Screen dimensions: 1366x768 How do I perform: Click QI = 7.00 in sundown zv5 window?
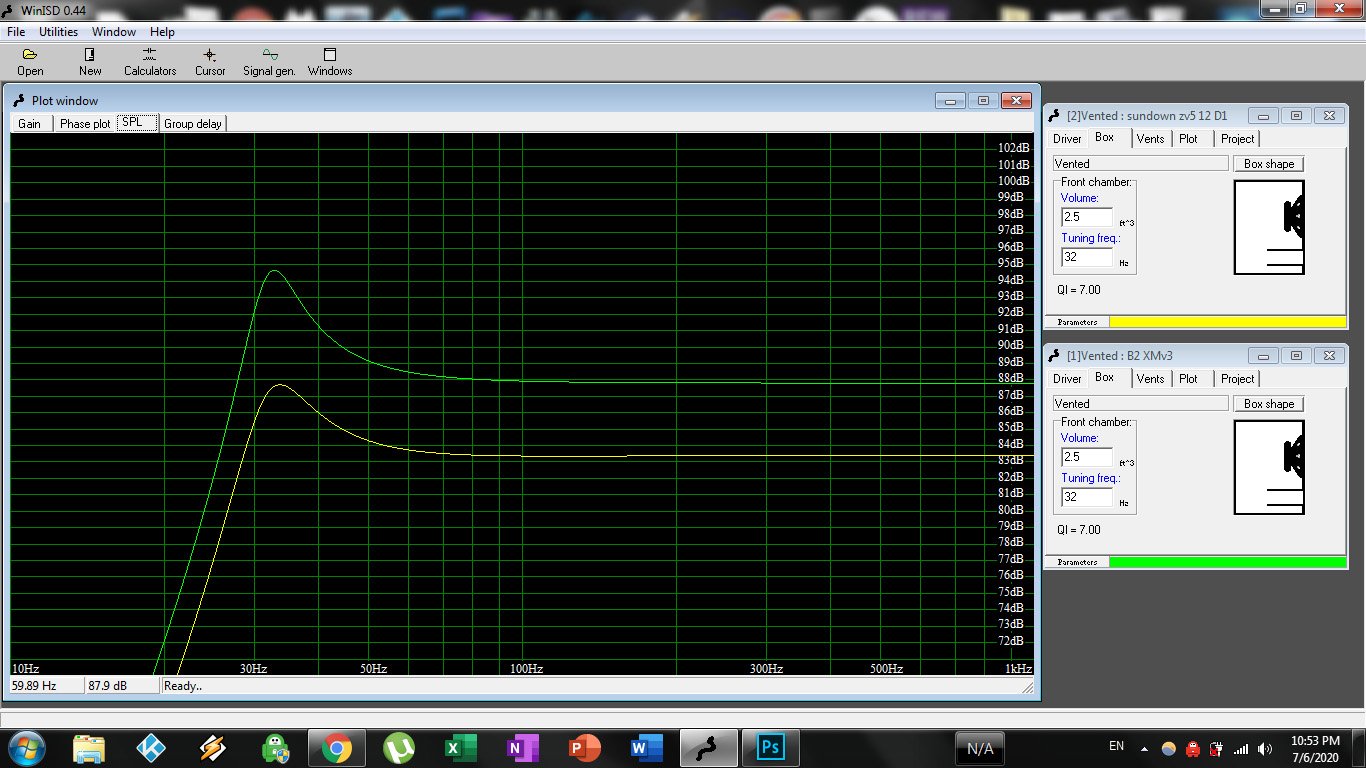1079,290
